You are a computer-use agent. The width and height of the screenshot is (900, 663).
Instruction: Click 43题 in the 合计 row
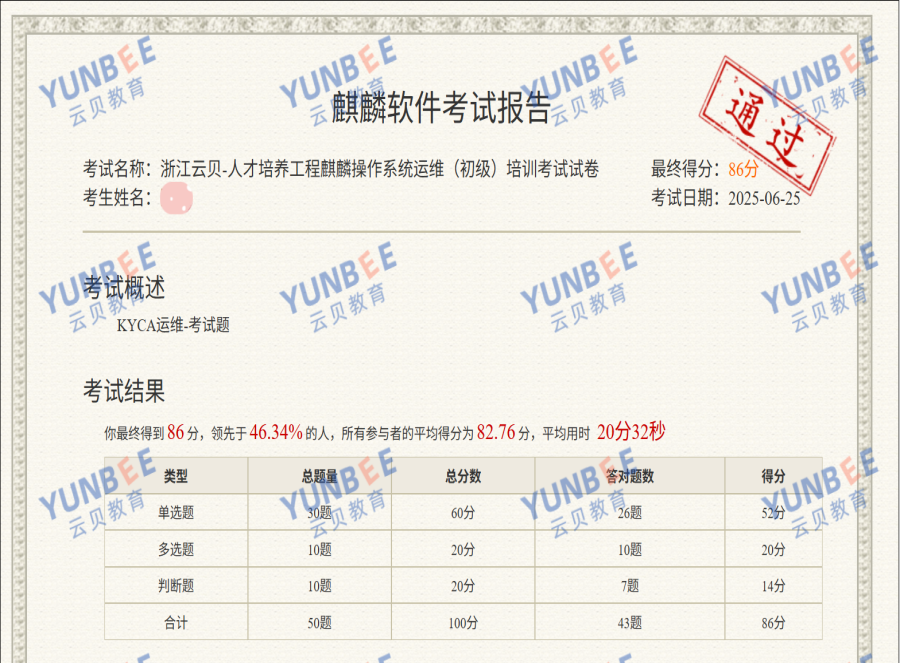pyautogui.click(x=630, y=623)
